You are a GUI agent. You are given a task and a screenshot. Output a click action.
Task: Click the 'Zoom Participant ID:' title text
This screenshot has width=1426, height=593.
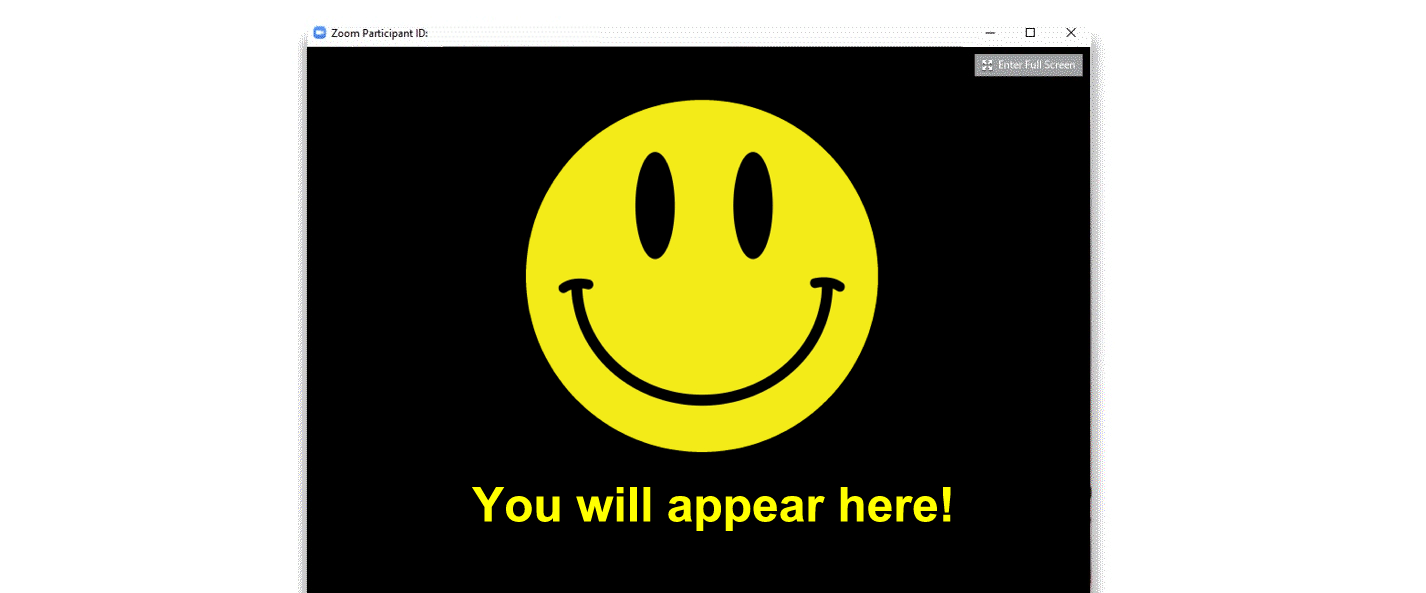(380, 33)
